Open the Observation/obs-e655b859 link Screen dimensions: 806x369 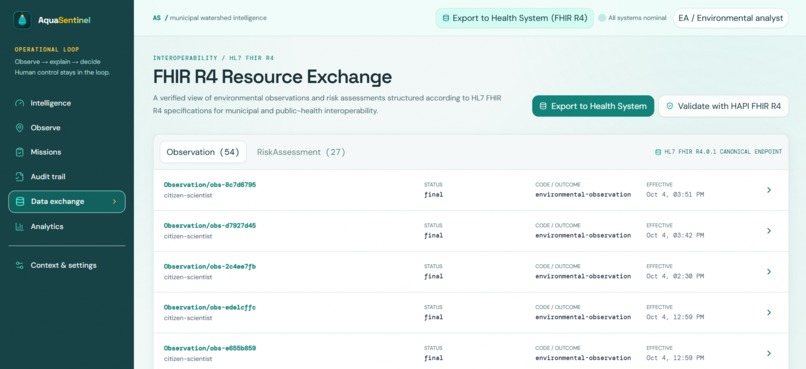[210, 348]
